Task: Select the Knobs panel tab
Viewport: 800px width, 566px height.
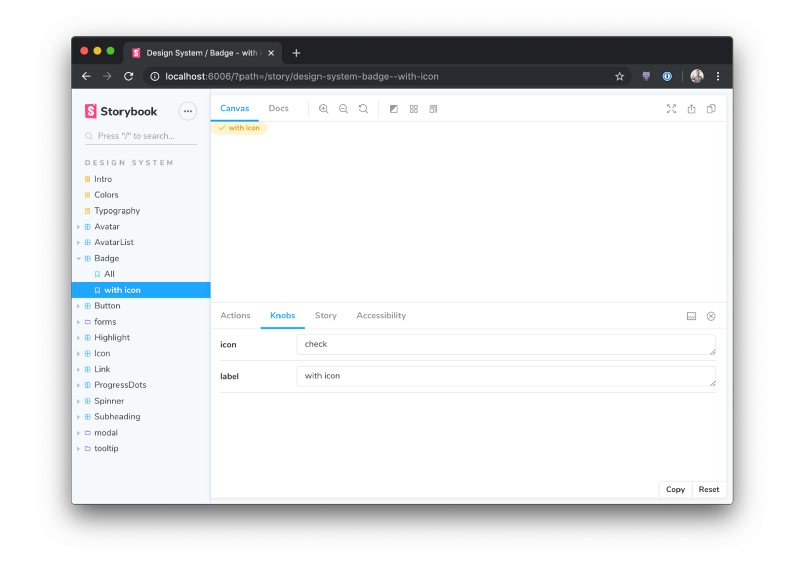Action: coord(283,315)
